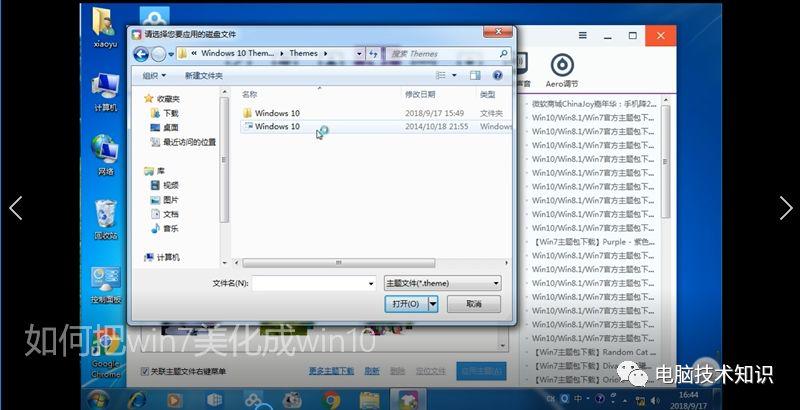This screenshot has width=800, height=410.
Task: Open the split arrow beside the 打开 button
Action: tap(433, 304)
